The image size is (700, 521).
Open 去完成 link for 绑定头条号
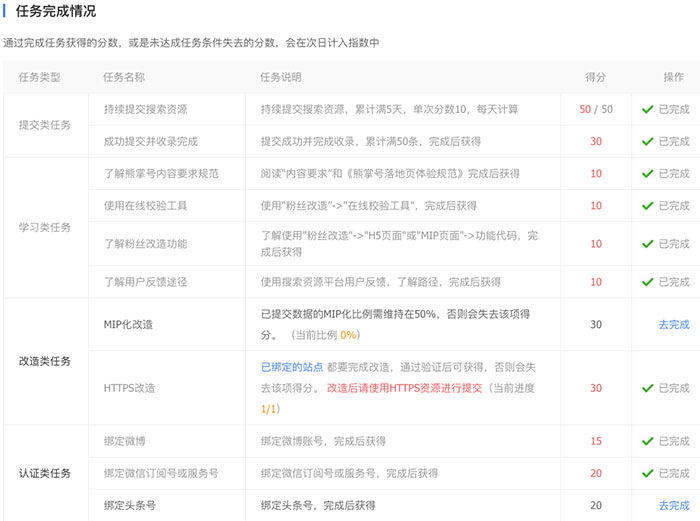(x=673, y=506)
